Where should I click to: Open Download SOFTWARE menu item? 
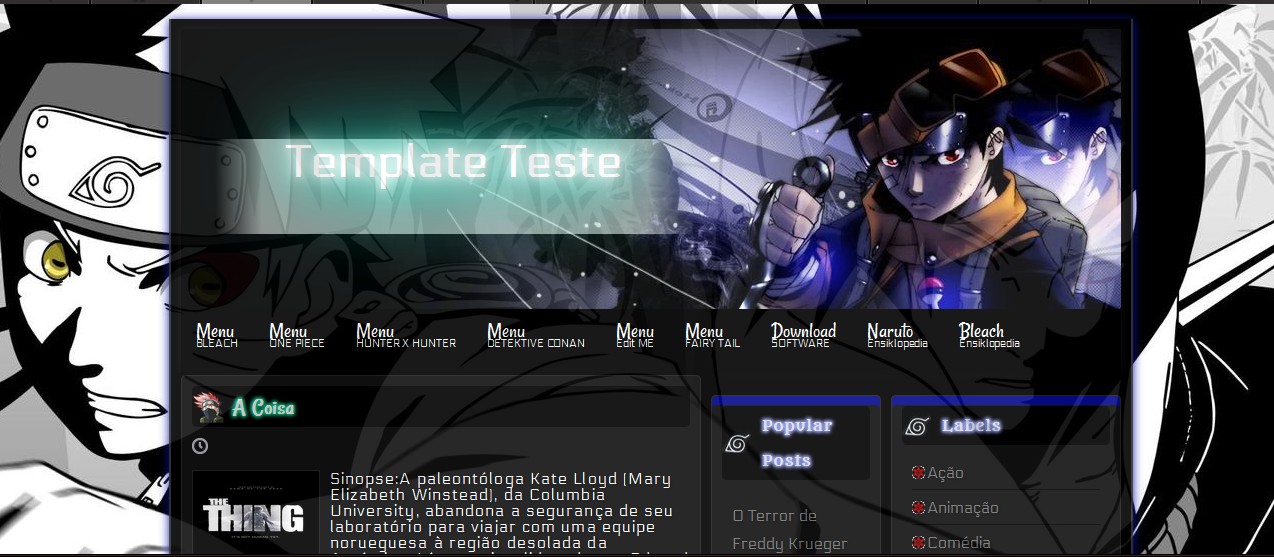804,336
